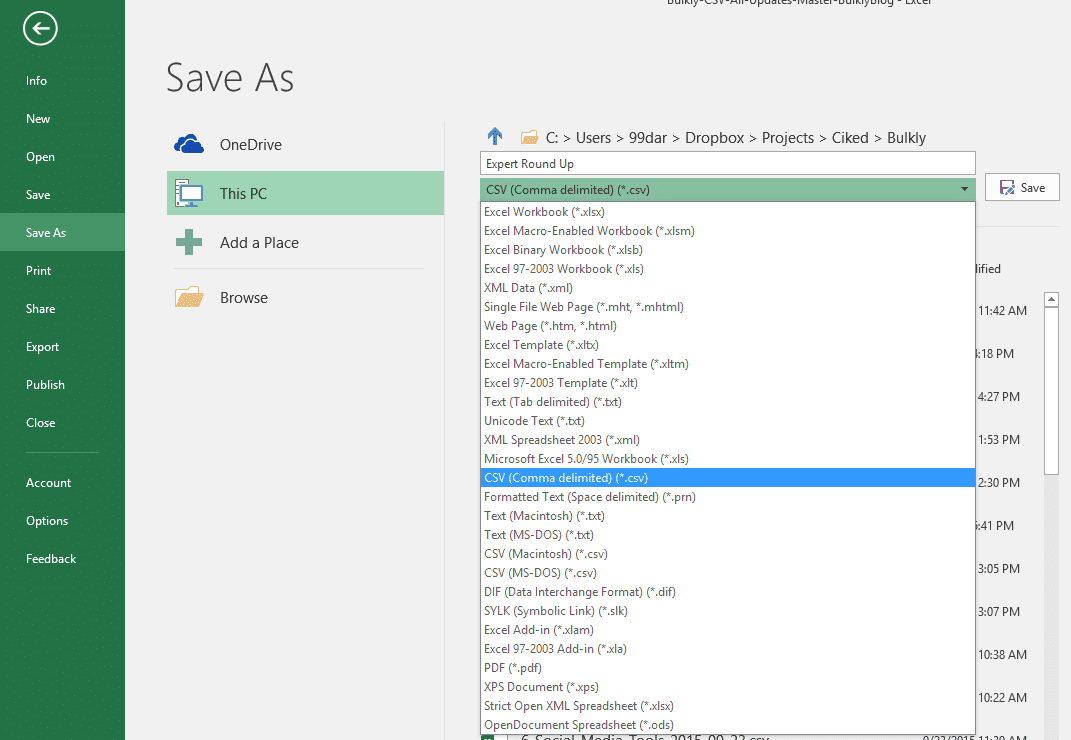Navigate to 99dar in the path

click(648, 138)
